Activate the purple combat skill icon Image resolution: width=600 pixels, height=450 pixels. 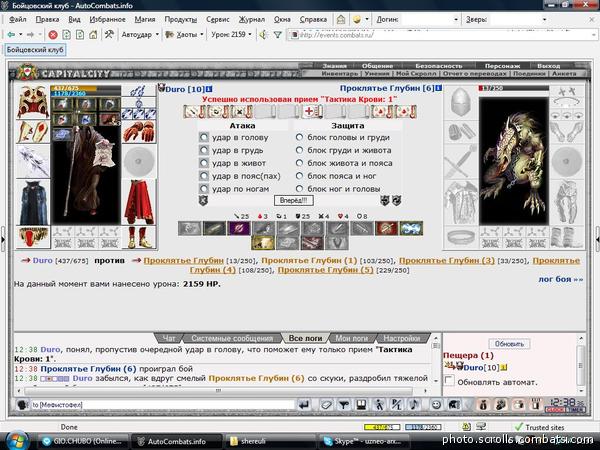coord(239,228)
